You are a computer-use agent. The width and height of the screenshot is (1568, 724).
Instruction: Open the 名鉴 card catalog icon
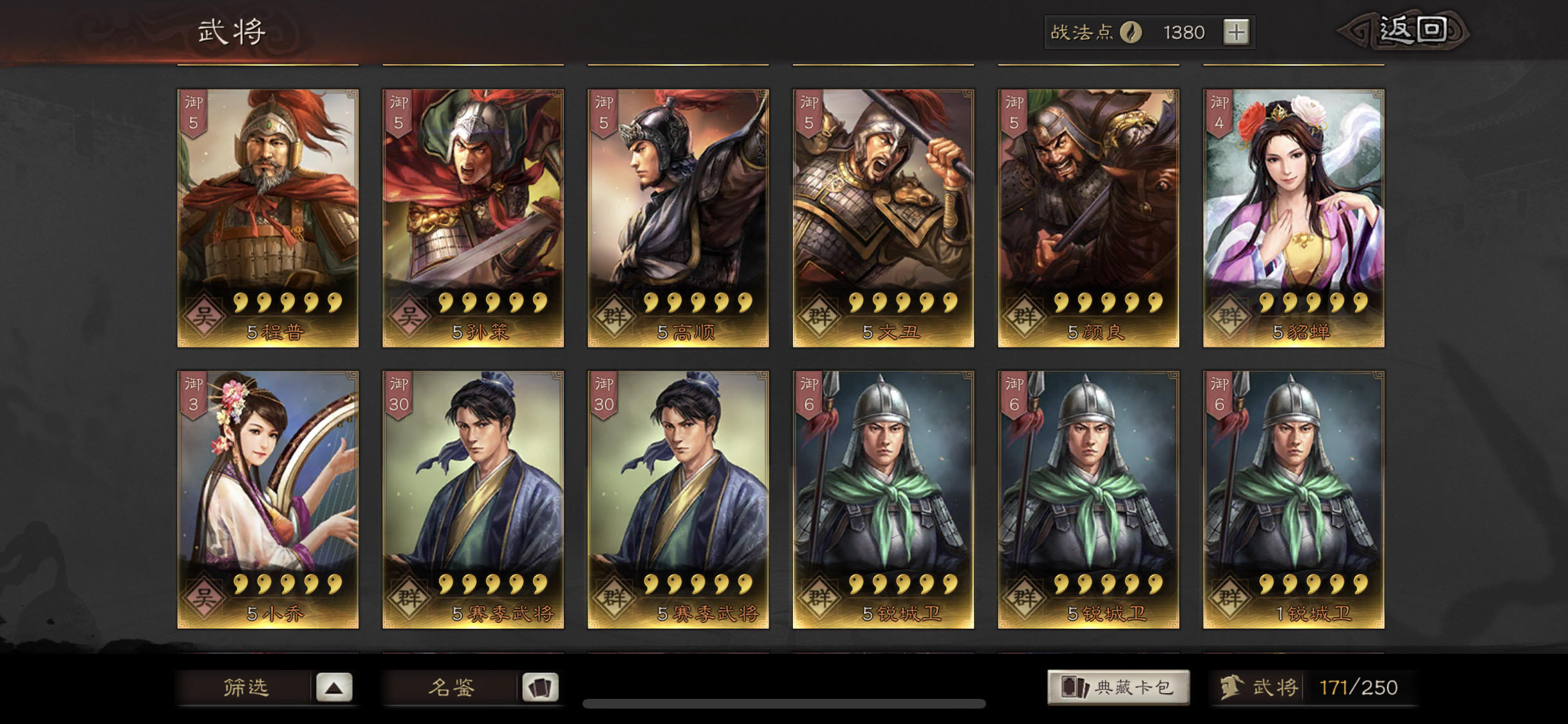tap(539, 687)
